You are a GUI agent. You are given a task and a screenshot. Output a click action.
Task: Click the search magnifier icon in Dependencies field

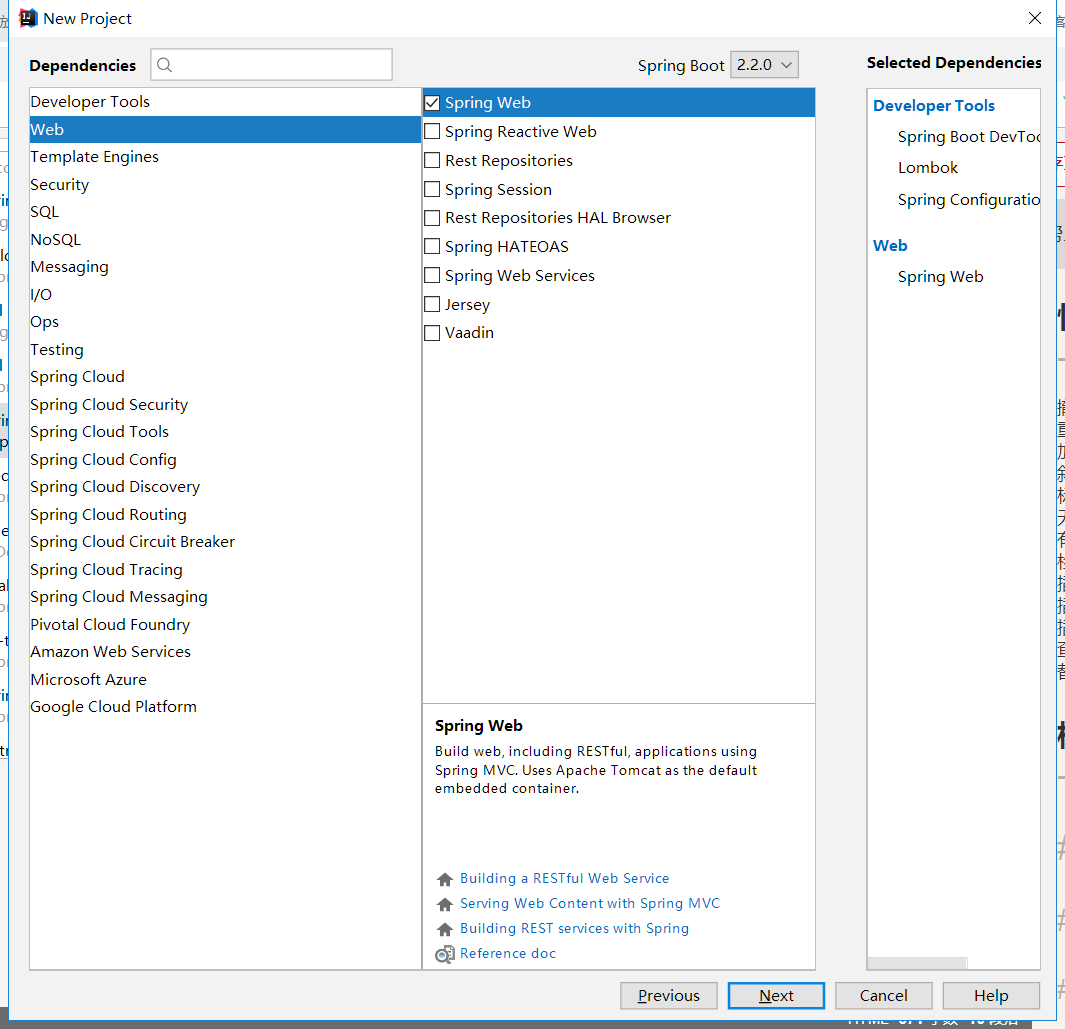point(164,65)
